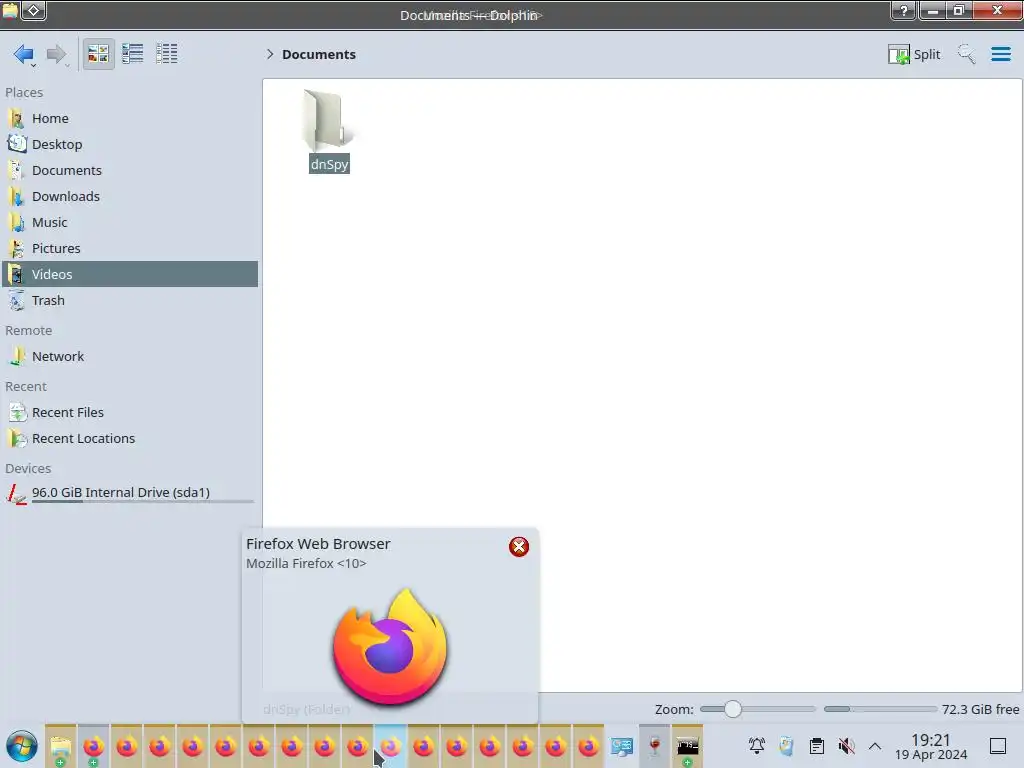Select the dnSpy folder icon
The height and width of the screenshot is (768, 1024).
pos(328,120)
